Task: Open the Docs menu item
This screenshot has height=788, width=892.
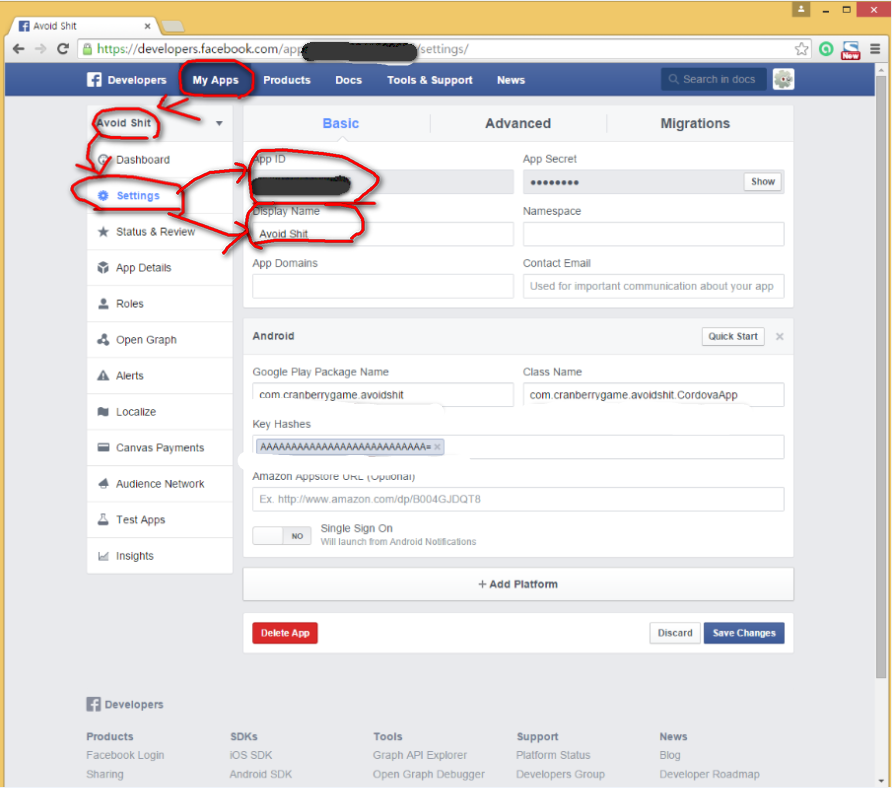Action: point(348,80)
